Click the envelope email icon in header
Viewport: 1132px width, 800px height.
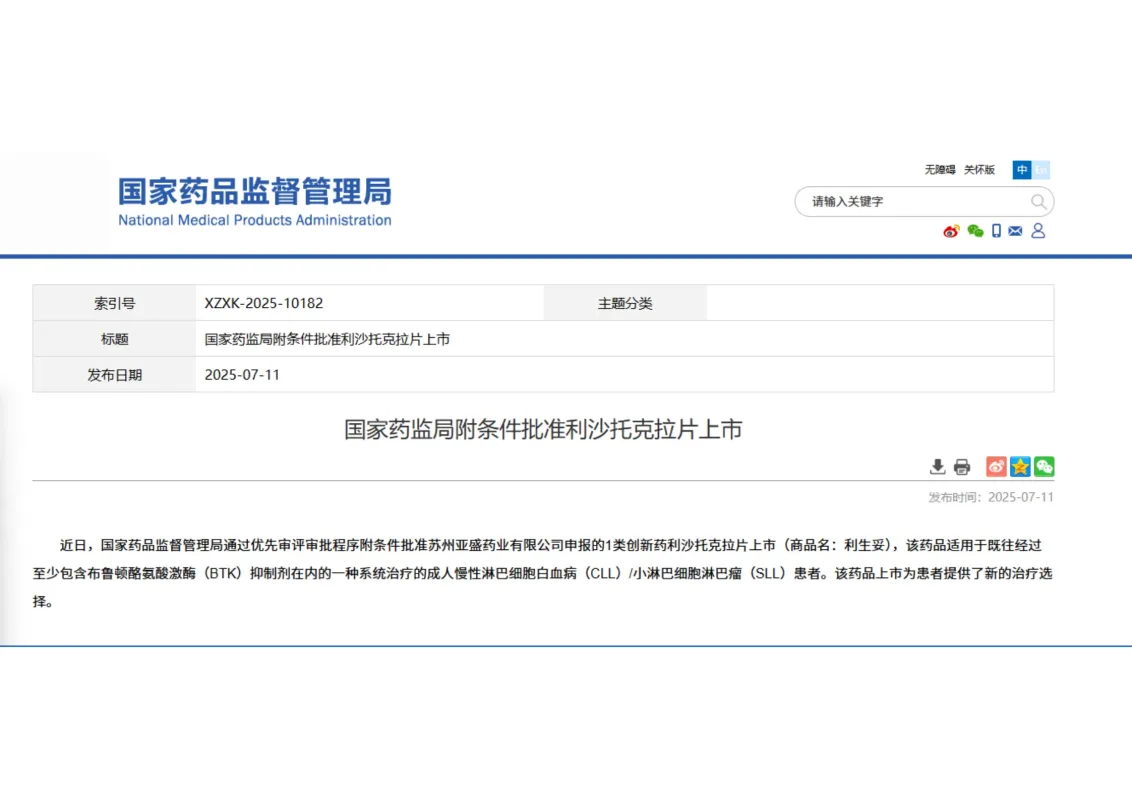pyautogui.click(x=1016, y=231)
